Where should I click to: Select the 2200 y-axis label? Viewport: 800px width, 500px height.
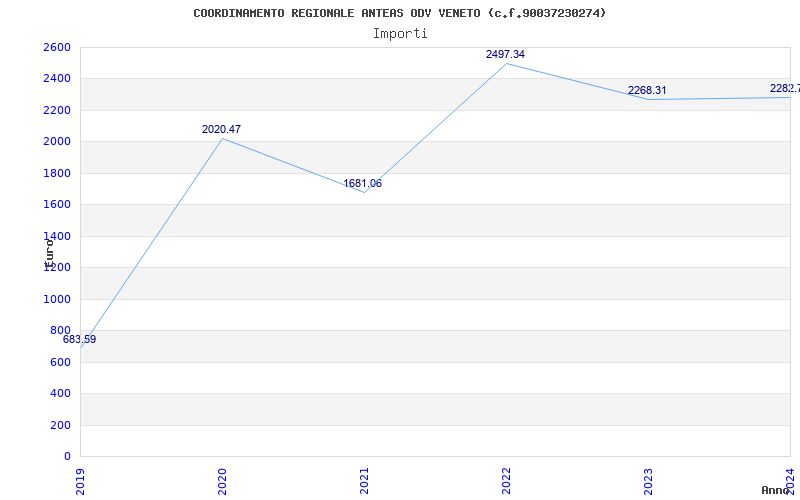[57, 110]
